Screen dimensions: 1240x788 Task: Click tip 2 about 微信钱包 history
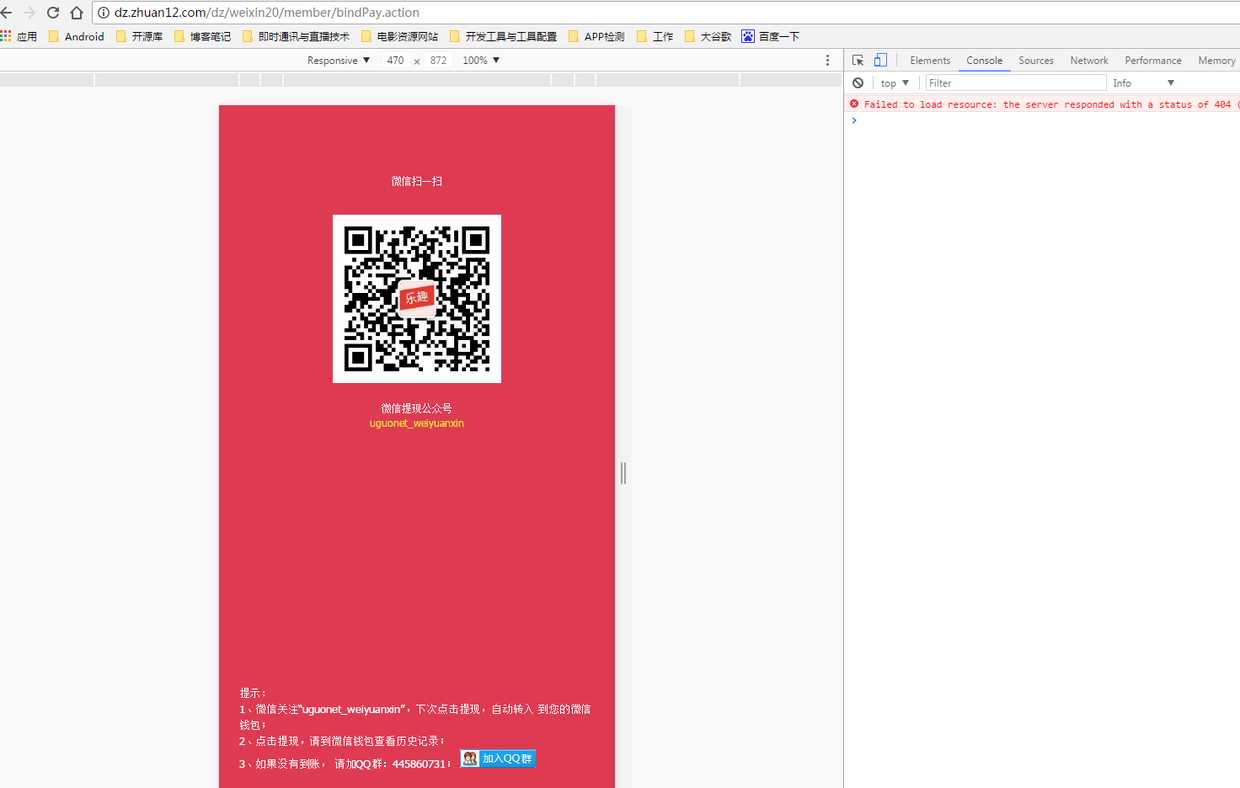(343, 741)
